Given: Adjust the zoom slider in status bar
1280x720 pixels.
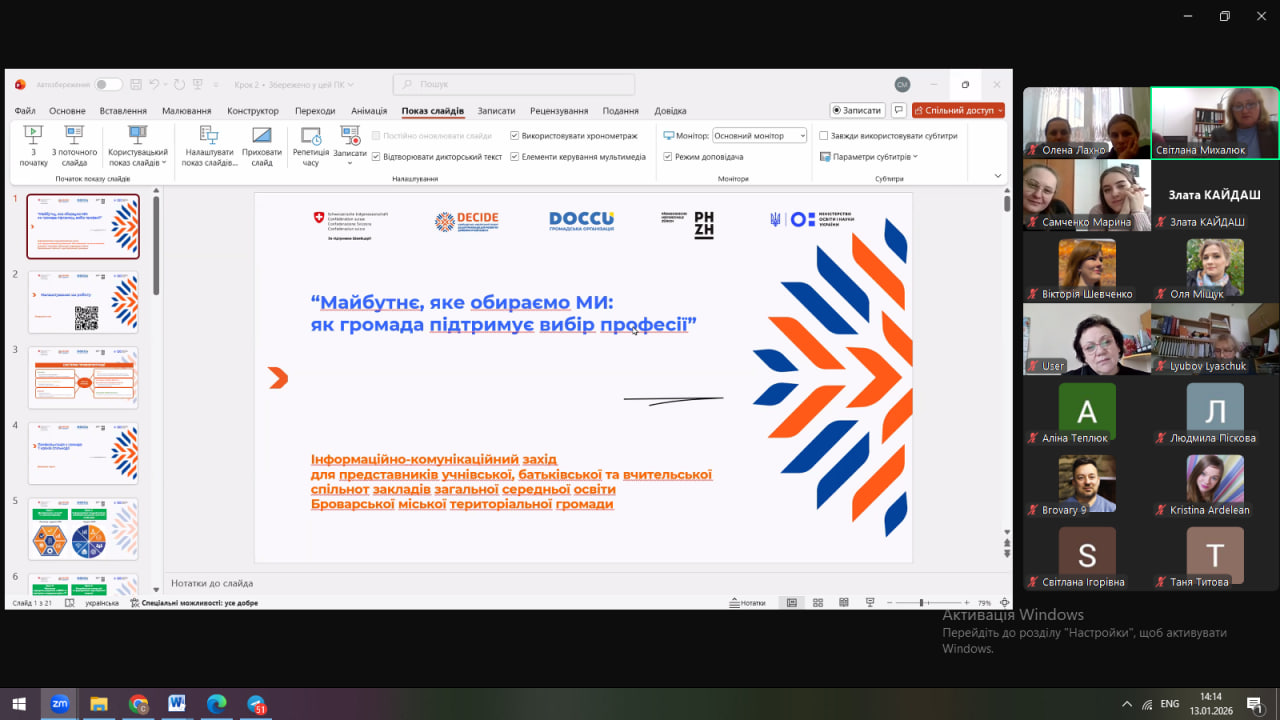Looking at the screenshot, I should pos(921,603).
